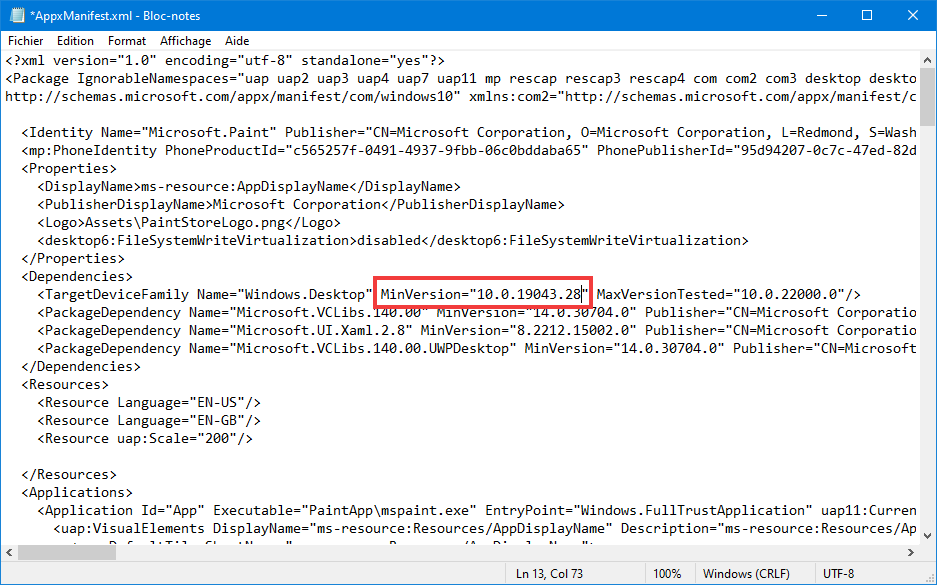Click the Ln 13, Col 73 status entry

click(549, 574)
